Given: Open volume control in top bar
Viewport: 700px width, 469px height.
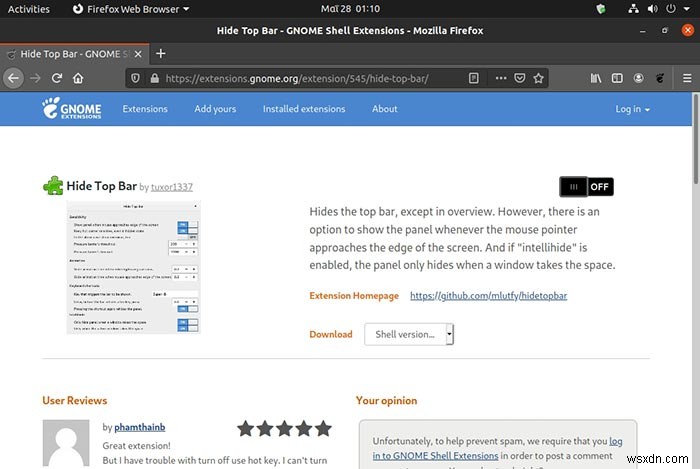Looking at the screenshot, I should (x=652, y=9).
